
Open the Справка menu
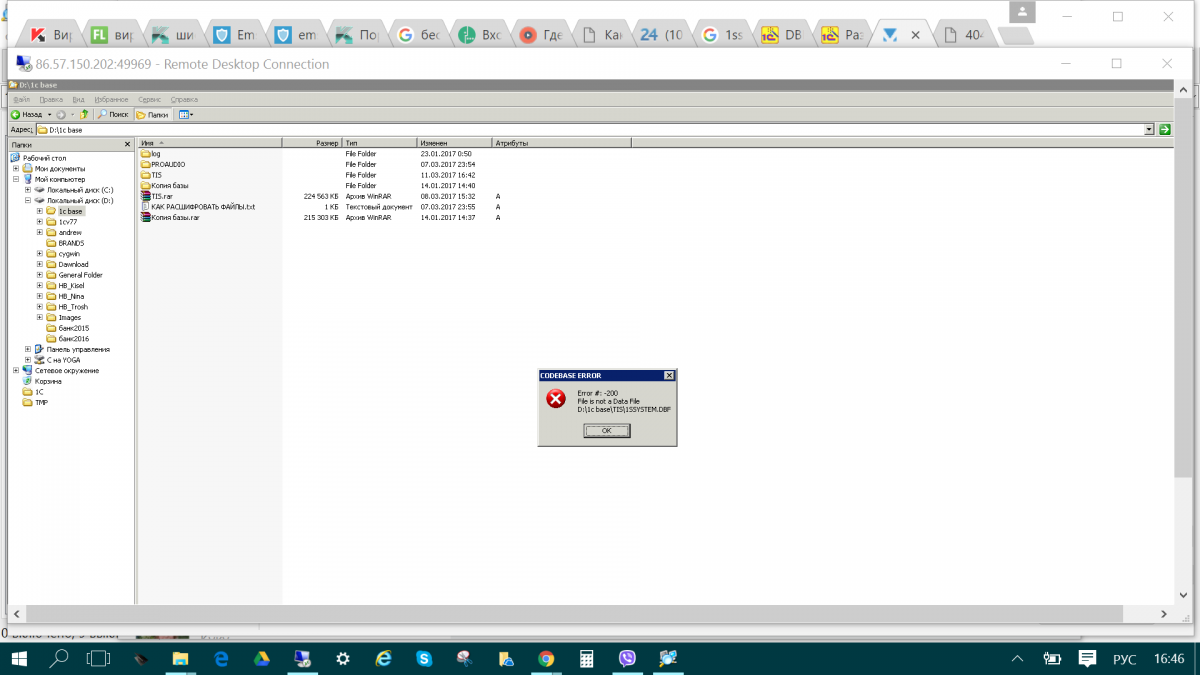click(x=184, y=100)
